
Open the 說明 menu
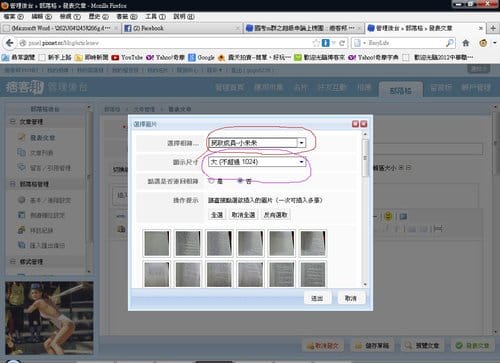point(184,16)
